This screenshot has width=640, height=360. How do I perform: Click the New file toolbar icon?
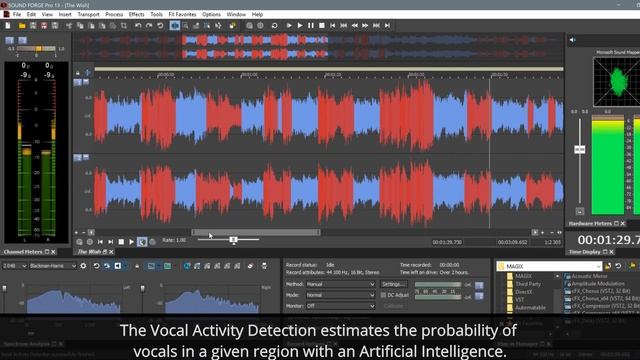point(8,25)
